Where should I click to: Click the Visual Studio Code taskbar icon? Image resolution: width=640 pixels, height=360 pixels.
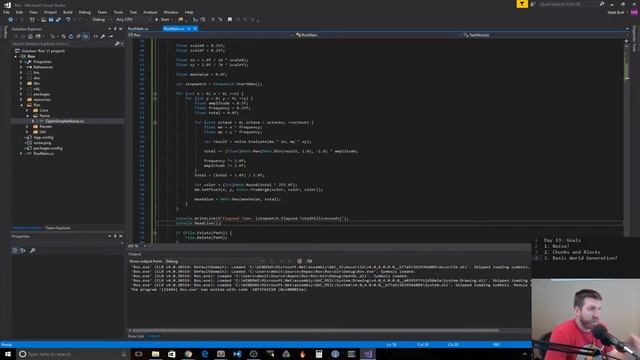(x=237, y=354)
